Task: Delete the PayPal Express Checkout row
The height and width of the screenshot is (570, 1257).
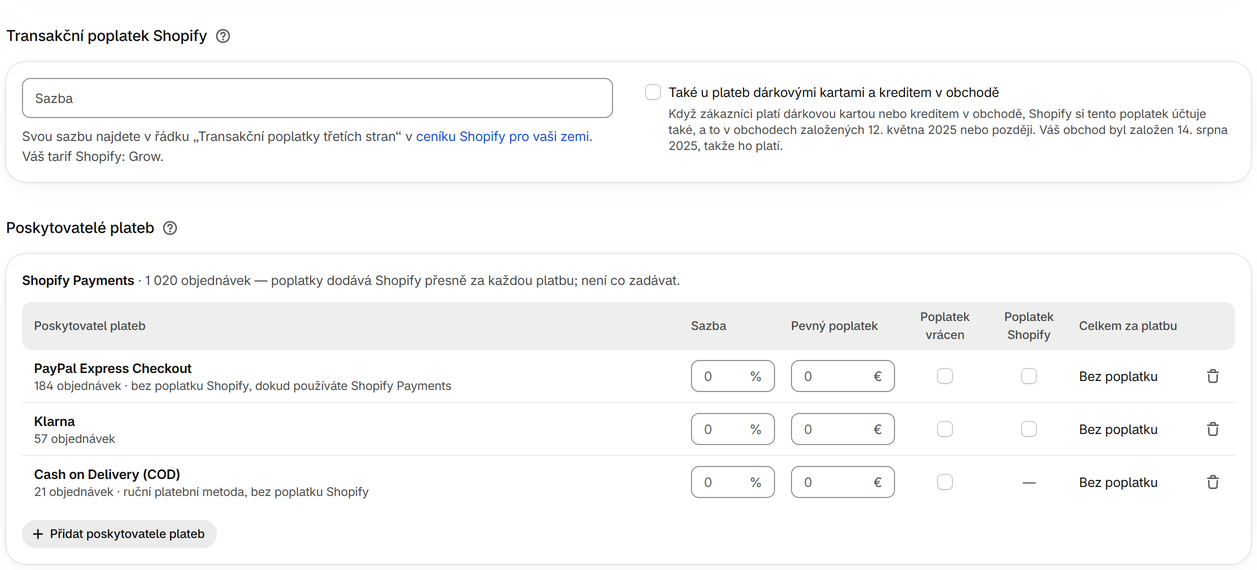Action: (1213, 376)
